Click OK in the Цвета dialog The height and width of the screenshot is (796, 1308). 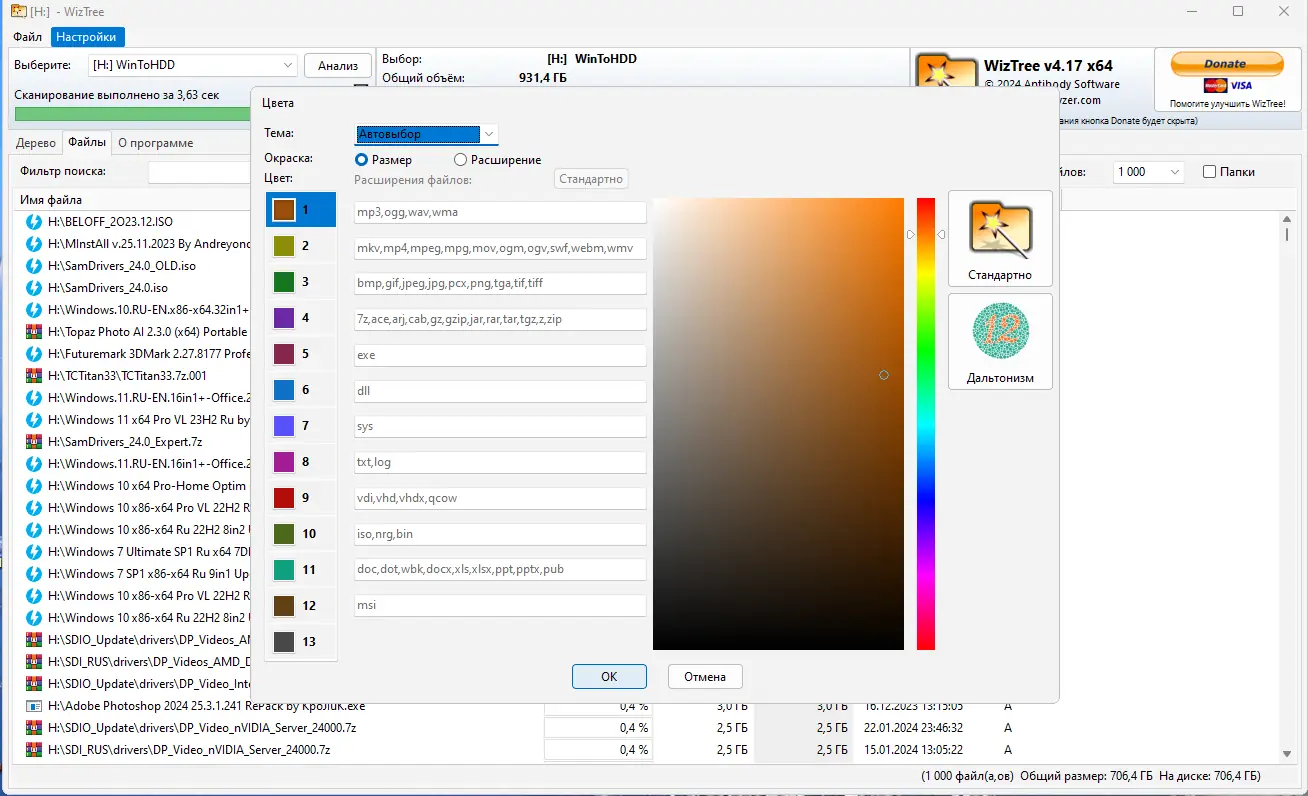(609, 677)
